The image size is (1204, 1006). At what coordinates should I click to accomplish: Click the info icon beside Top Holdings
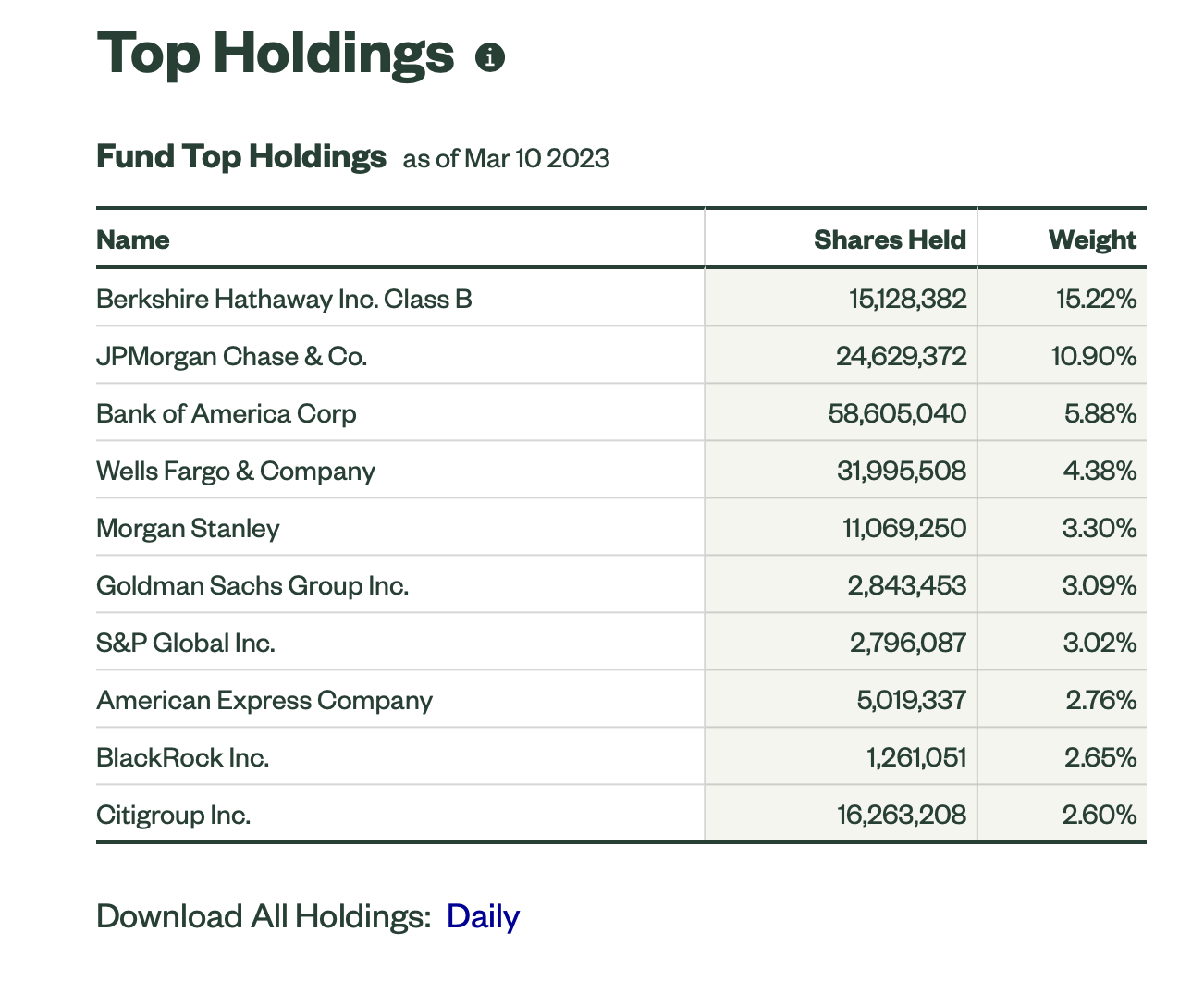pos(490,57)
